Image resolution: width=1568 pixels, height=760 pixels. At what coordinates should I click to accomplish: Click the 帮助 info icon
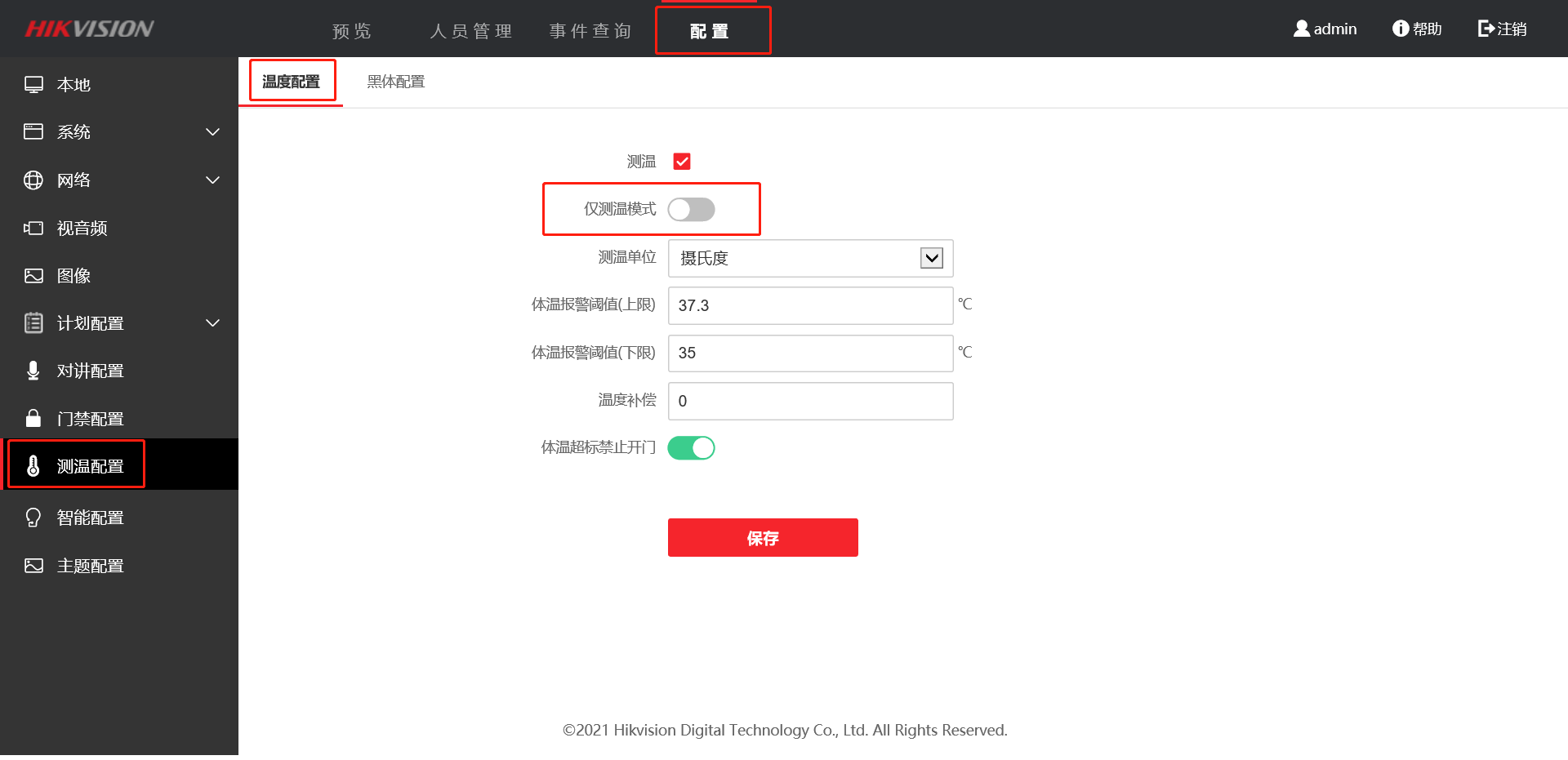pos(1401,29)
